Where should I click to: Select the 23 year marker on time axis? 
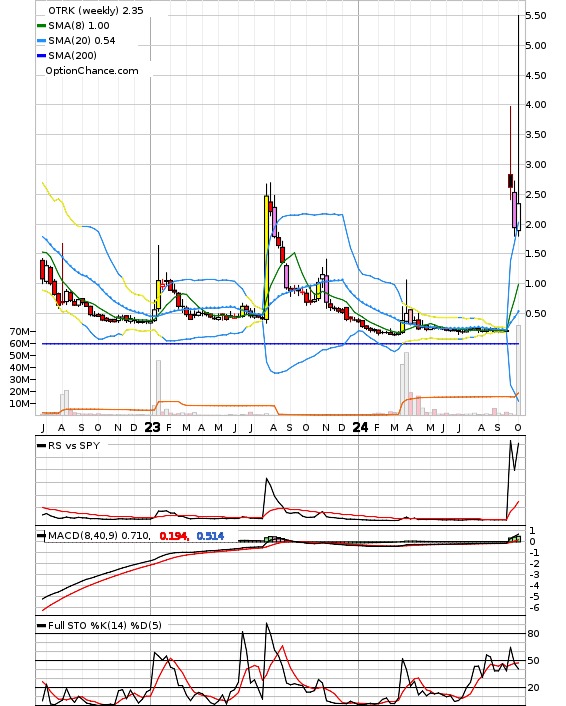click(152, 427)
